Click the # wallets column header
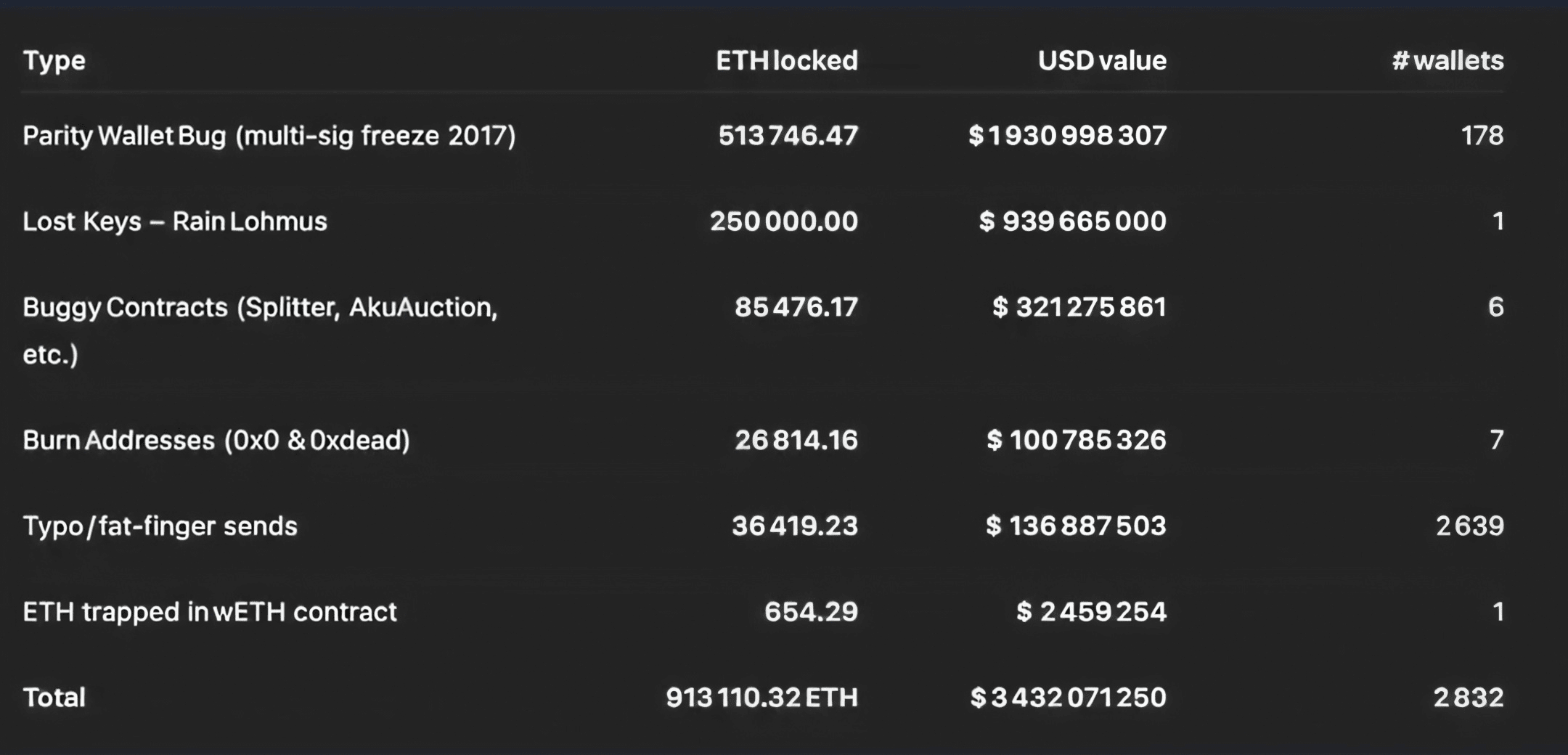Screen dimensions: 1568x755 point(1447,60)
